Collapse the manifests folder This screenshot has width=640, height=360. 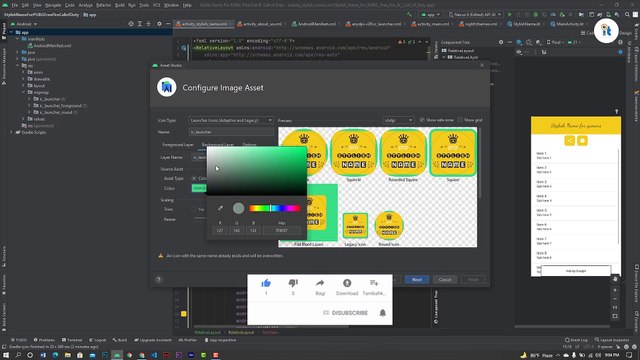coord(18,39)
